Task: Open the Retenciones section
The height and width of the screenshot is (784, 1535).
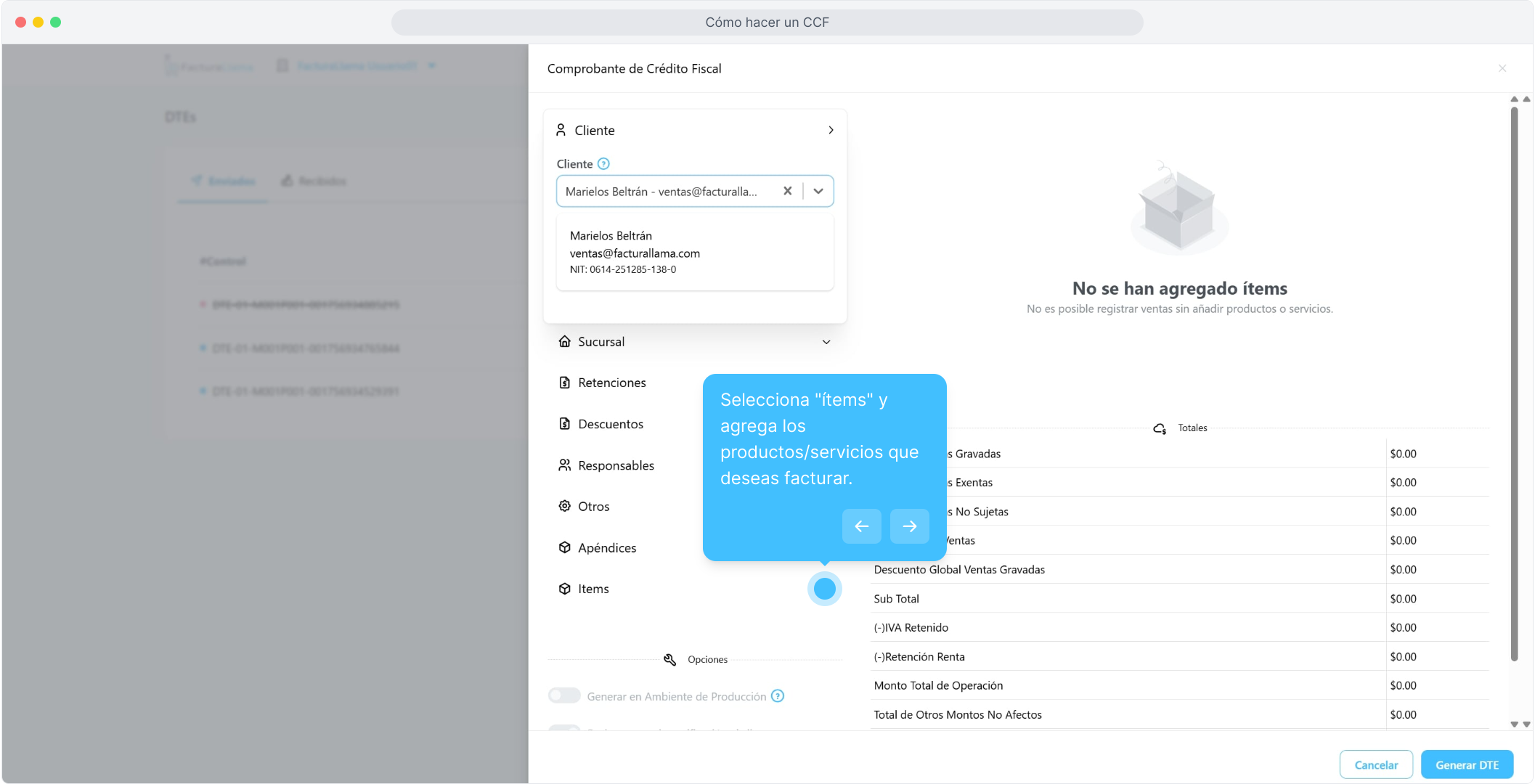Action: point(611,383)
